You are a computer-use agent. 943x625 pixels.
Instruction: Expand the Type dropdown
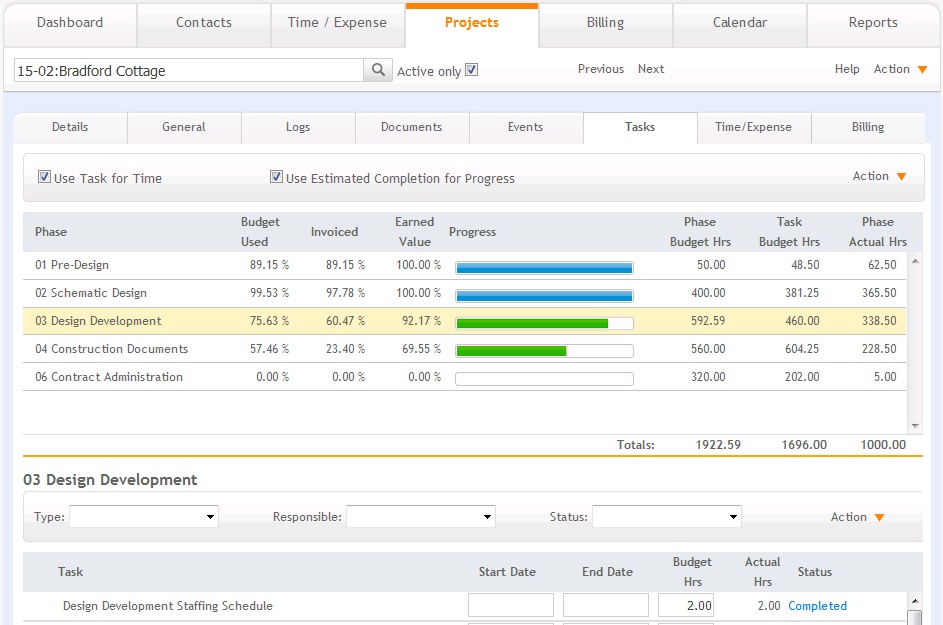[144, 517]
